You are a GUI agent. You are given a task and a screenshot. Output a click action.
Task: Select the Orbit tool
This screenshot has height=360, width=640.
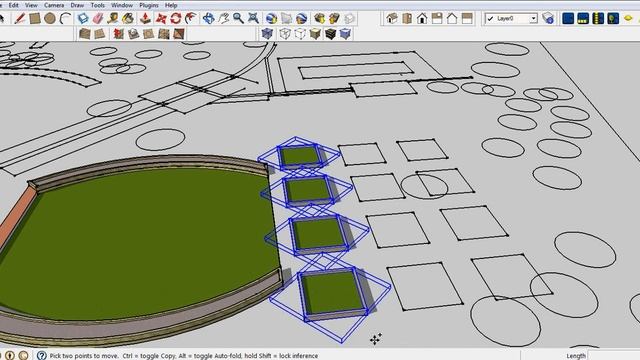(x=209, y=18)
